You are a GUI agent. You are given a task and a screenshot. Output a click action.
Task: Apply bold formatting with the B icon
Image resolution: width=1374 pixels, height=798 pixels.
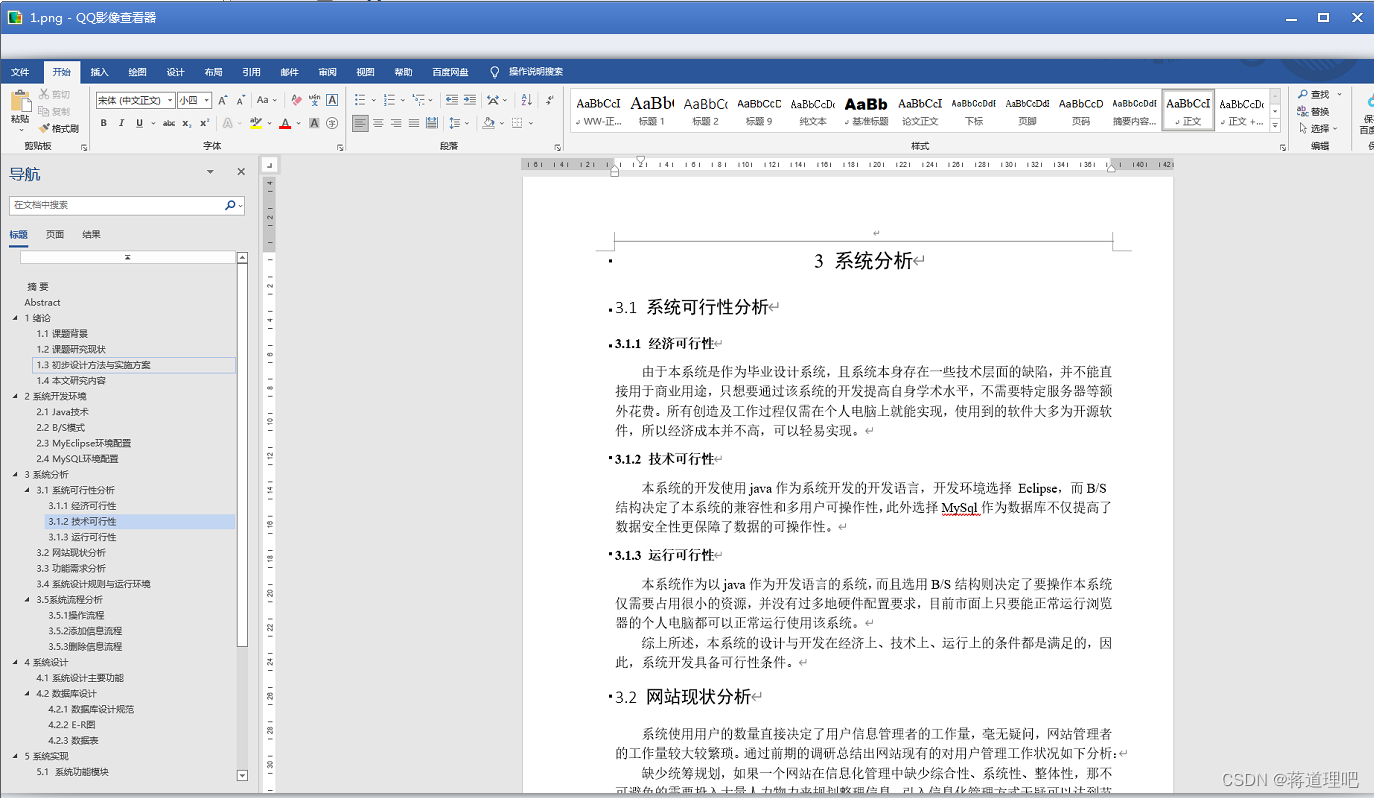(x=103, y=122)
